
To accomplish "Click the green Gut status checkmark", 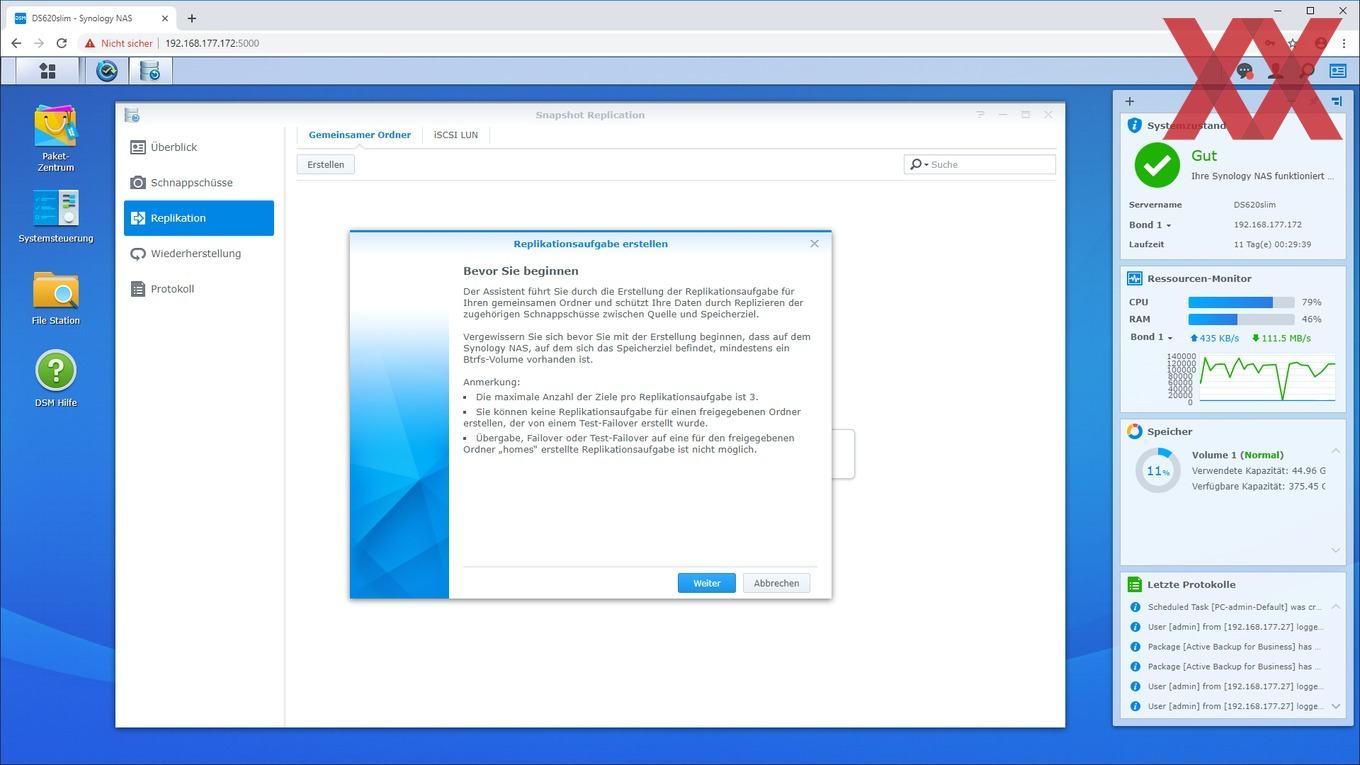I will 1157,165.
